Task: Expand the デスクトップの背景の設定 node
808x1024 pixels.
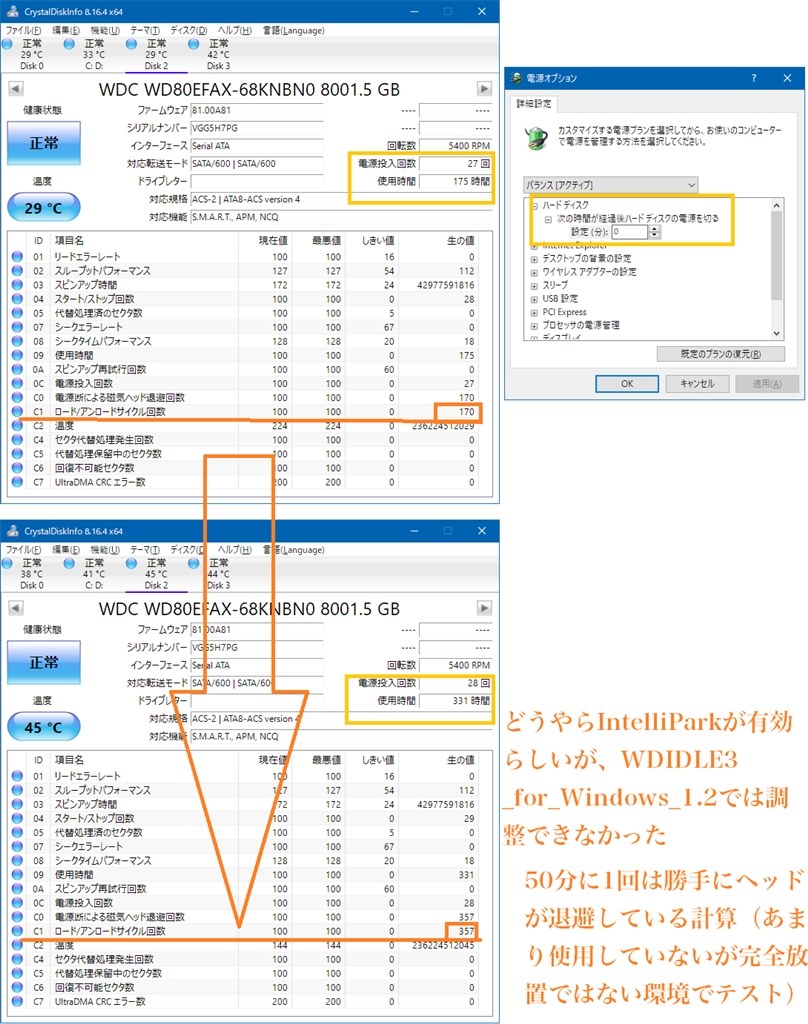Action: (534, 259)
